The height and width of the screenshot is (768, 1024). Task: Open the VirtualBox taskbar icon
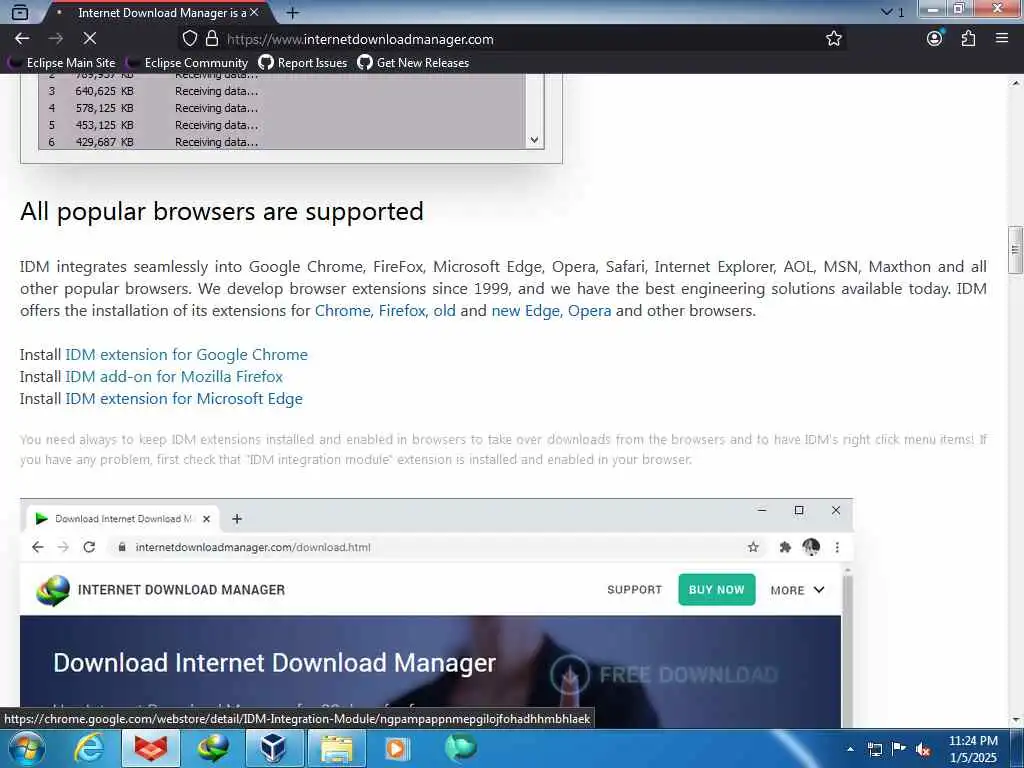(275, 748)
